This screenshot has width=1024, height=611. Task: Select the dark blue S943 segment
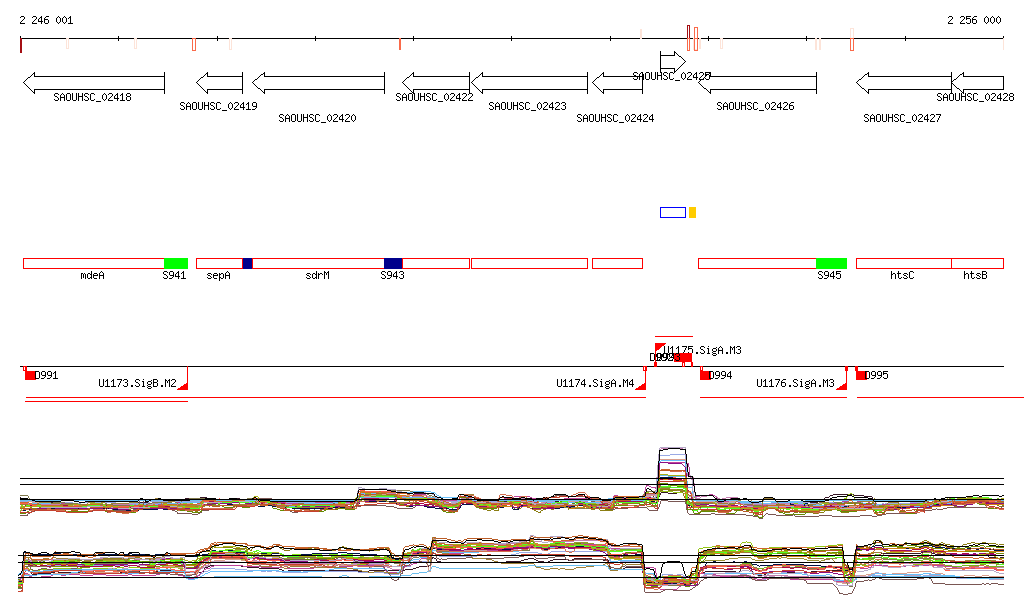click(x=393, y=264)
